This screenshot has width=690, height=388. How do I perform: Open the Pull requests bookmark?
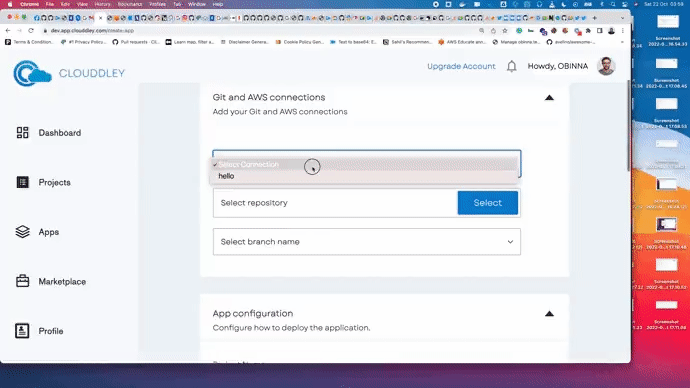pyautogui.click(x=136, y=42)
